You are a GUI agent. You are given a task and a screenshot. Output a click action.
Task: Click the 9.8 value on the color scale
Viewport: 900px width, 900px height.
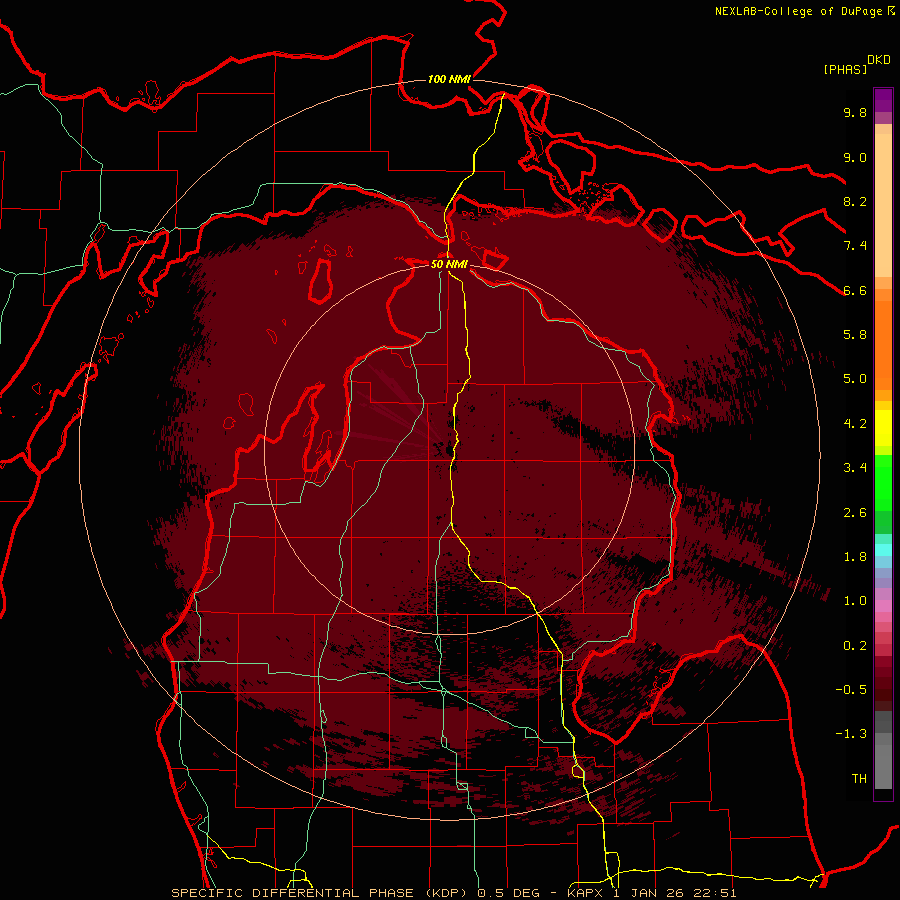(855, 112)
